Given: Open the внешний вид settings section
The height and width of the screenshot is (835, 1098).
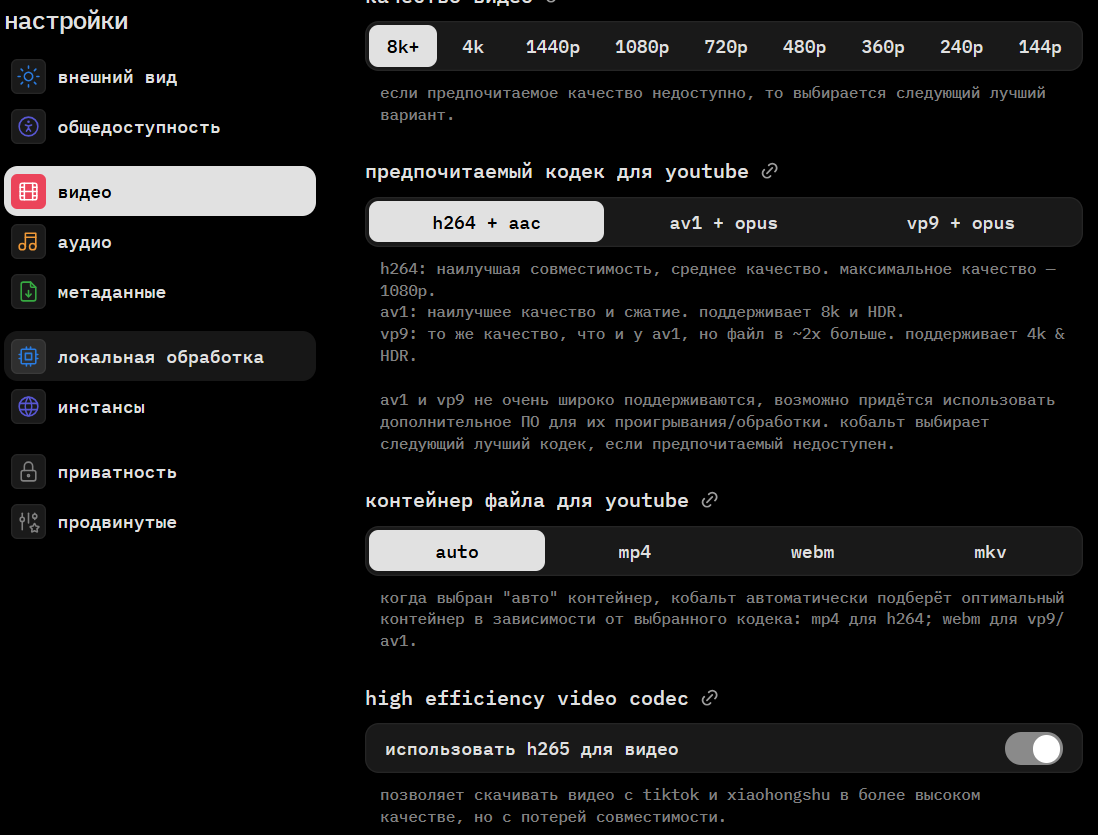Looking at the screenshot, I should pos(160,76).
